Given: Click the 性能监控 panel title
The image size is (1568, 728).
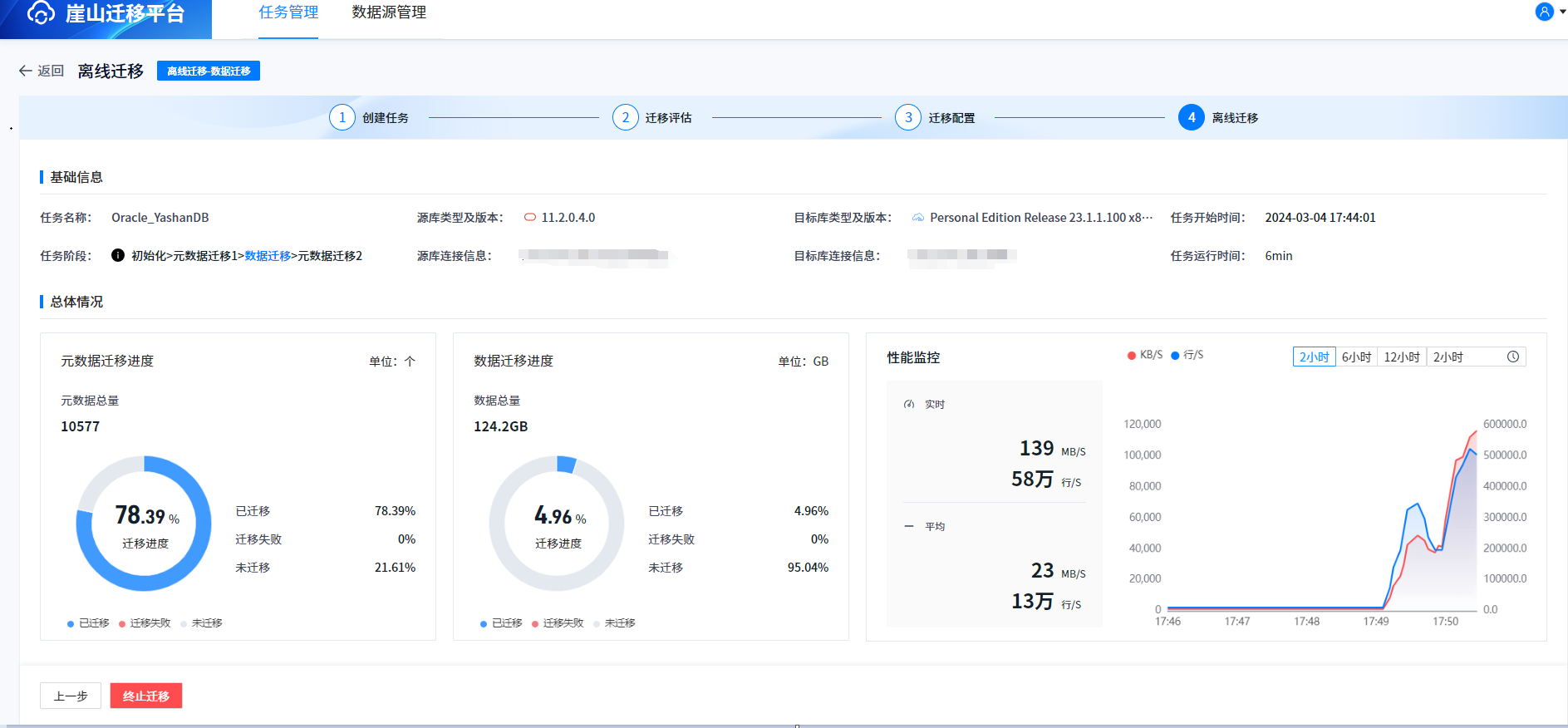Looking at the screenshot, I should coord(914,357).
